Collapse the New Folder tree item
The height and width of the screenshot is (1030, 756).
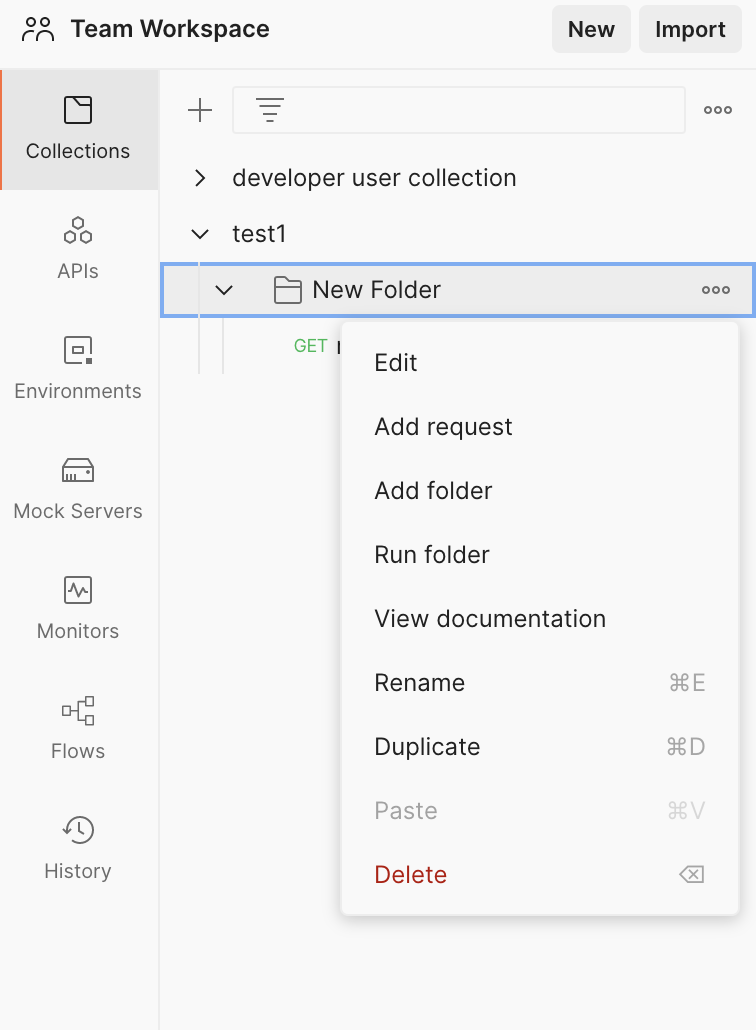pos(224,290)
